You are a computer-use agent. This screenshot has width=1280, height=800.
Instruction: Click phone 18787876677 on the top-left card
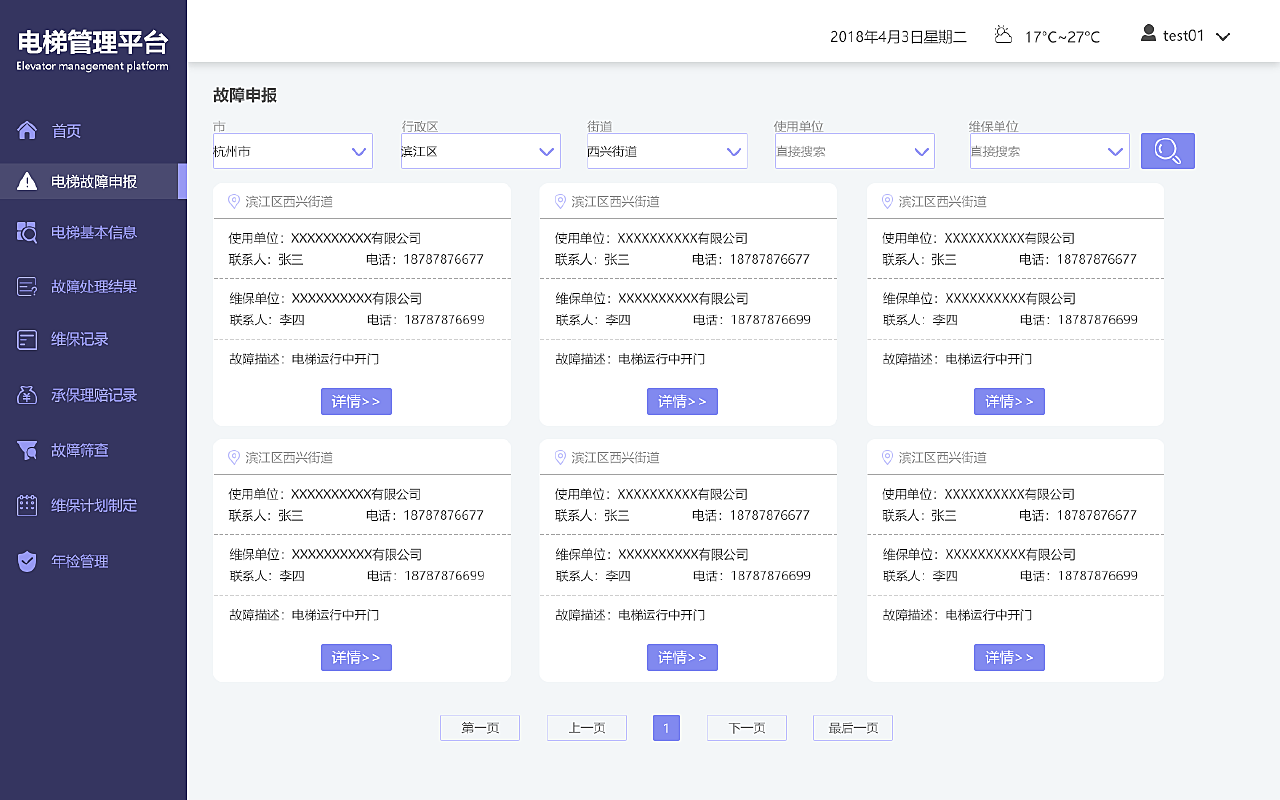tap(444, 259)
